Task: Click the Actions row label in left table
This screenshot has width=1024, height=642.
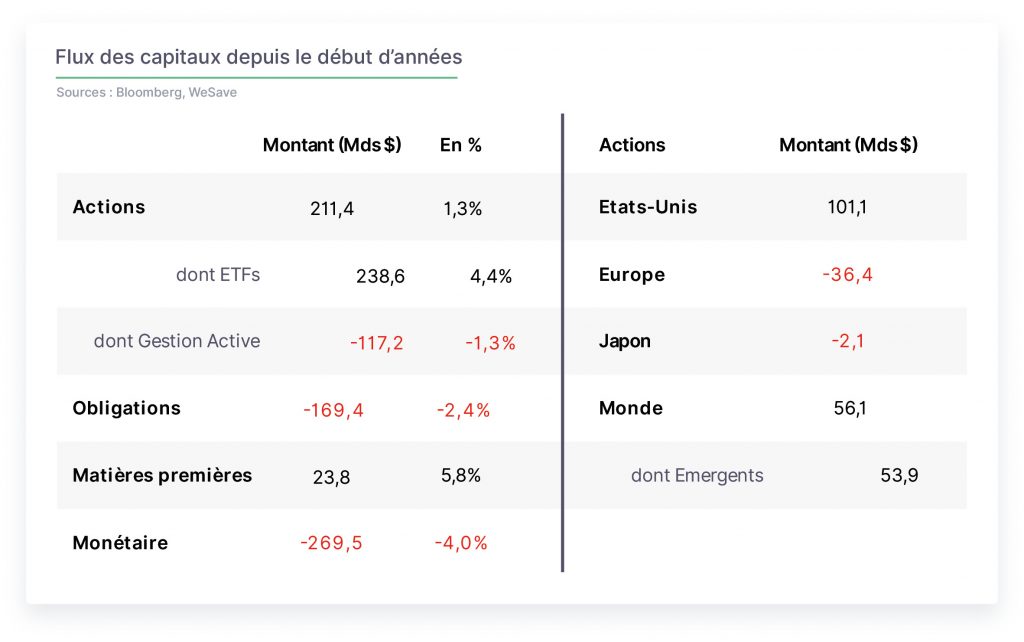Action: tap(108, 207)
